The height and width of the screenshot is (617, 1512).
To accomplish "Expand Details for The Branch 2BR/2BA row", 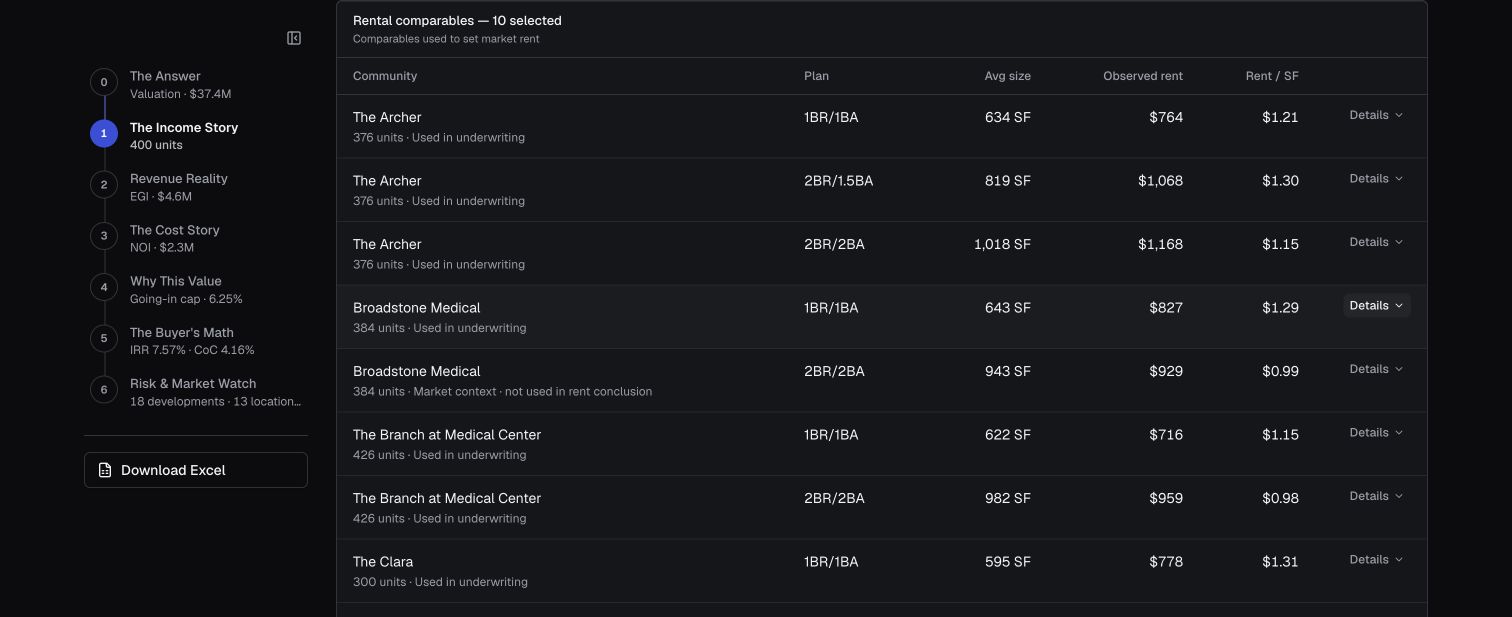I will pyautogui.click(x=1376, y=496).
